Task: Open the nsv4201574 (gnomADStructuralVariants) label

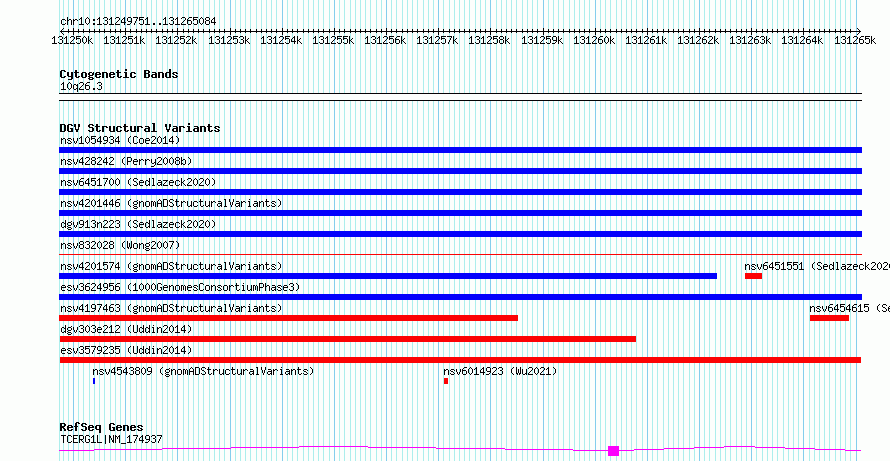Action: 171,266
